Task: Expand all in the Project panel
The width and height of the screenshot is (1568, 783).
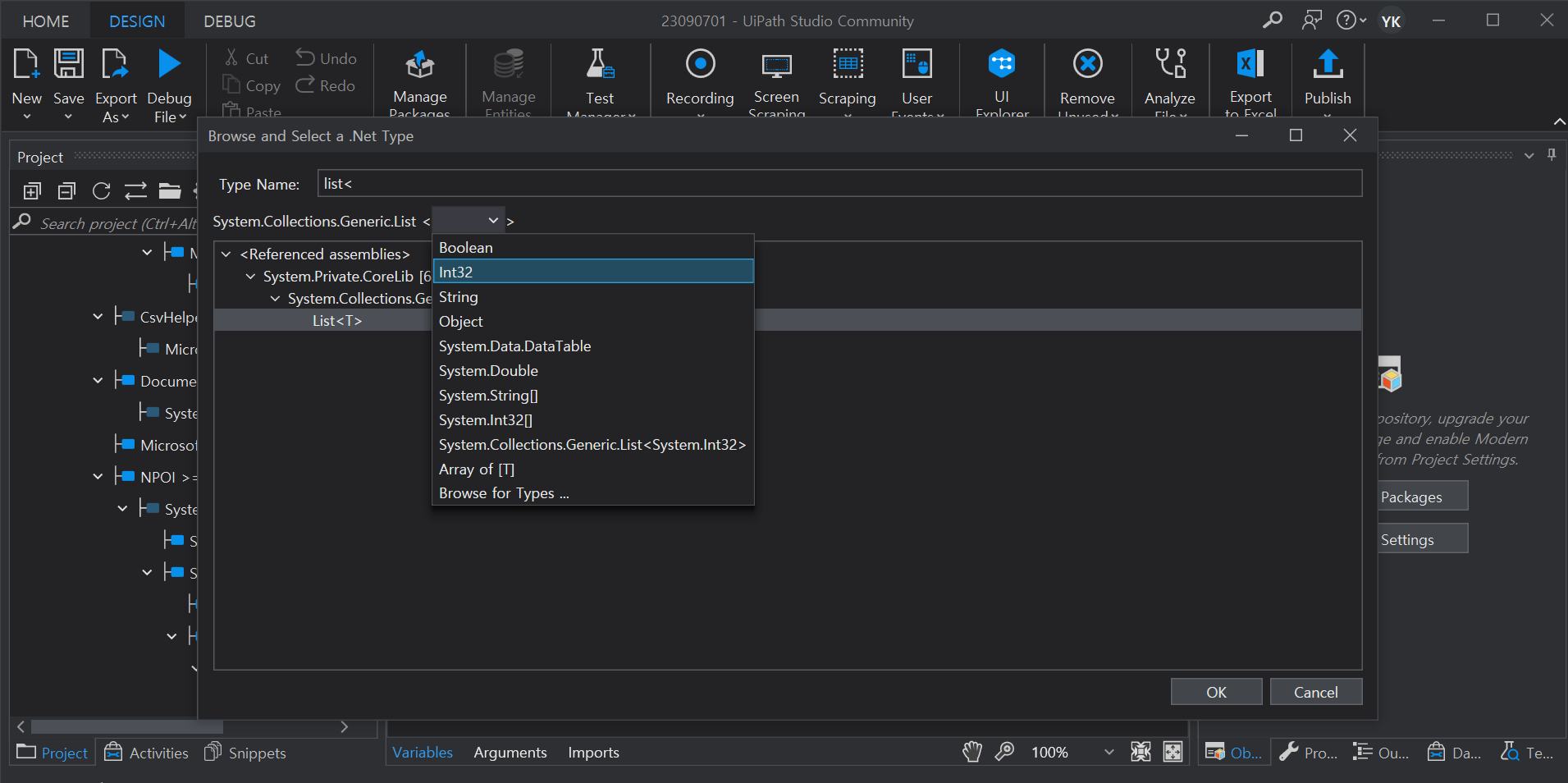Action: click(32, 191)
